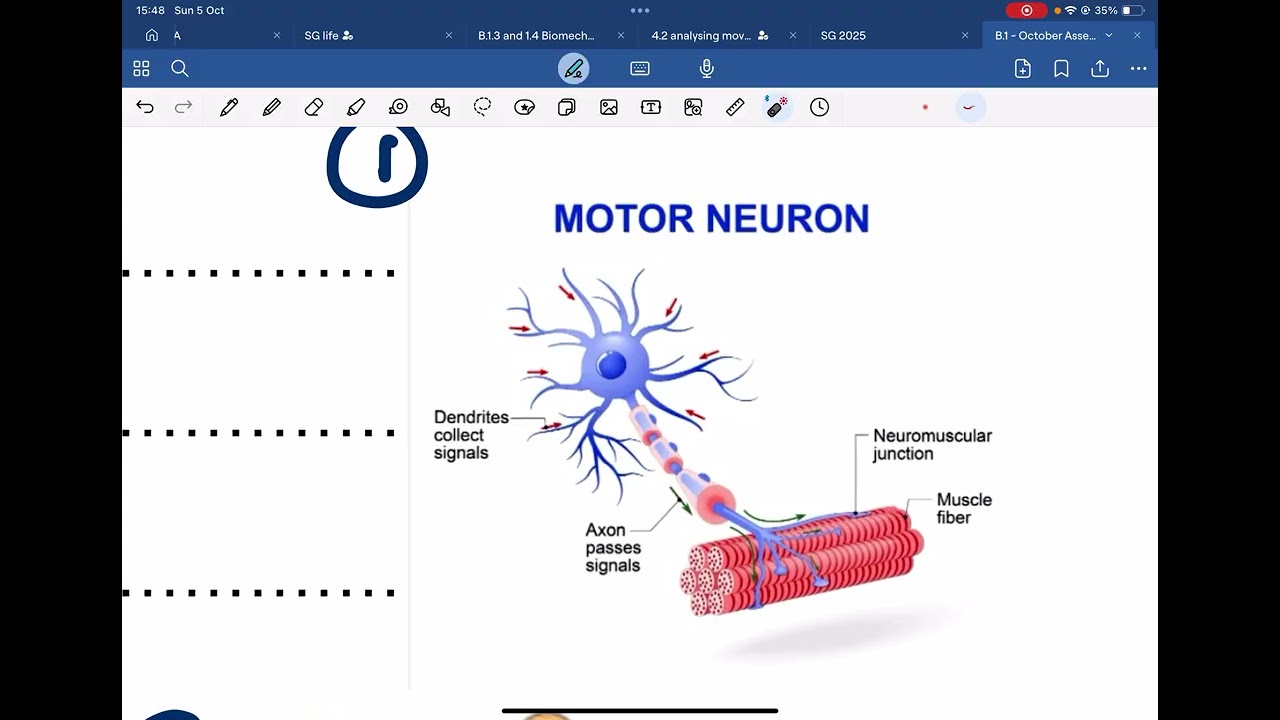Select the Pencil tool
The height and width of the screenshot is (720, 1280).
272,107
